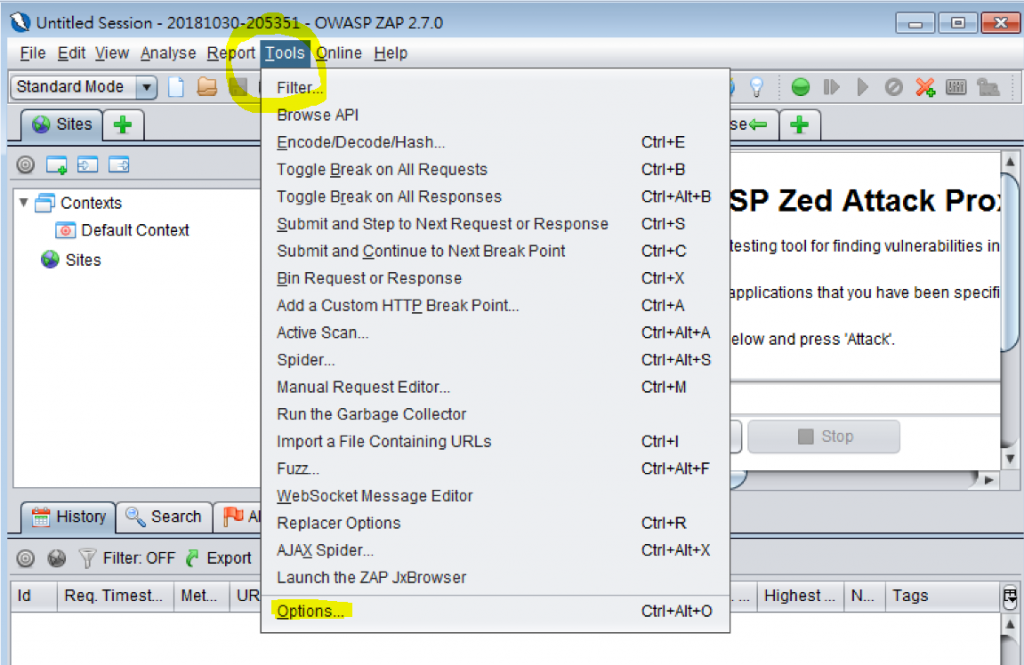Screen dimensions: 1024x665
Task: Choose Add a Custom HTTP Break Point...
Action: 495,306
